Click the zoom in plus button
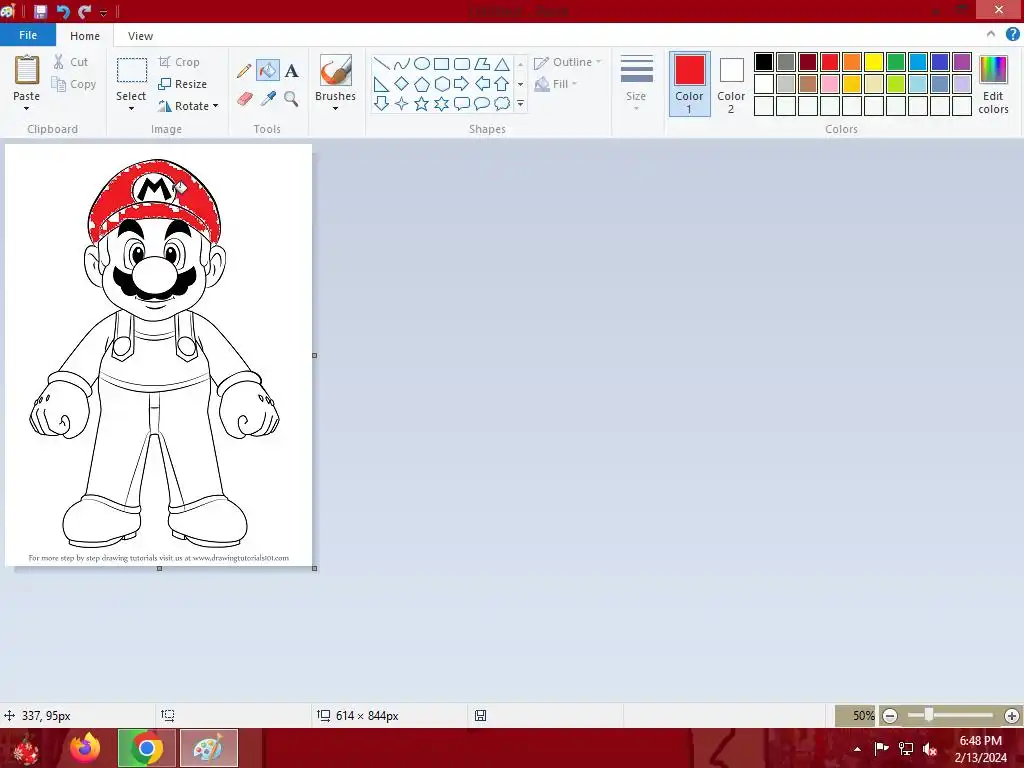The height and width of the screenshot is (768, 1024). coord(1011,716)
